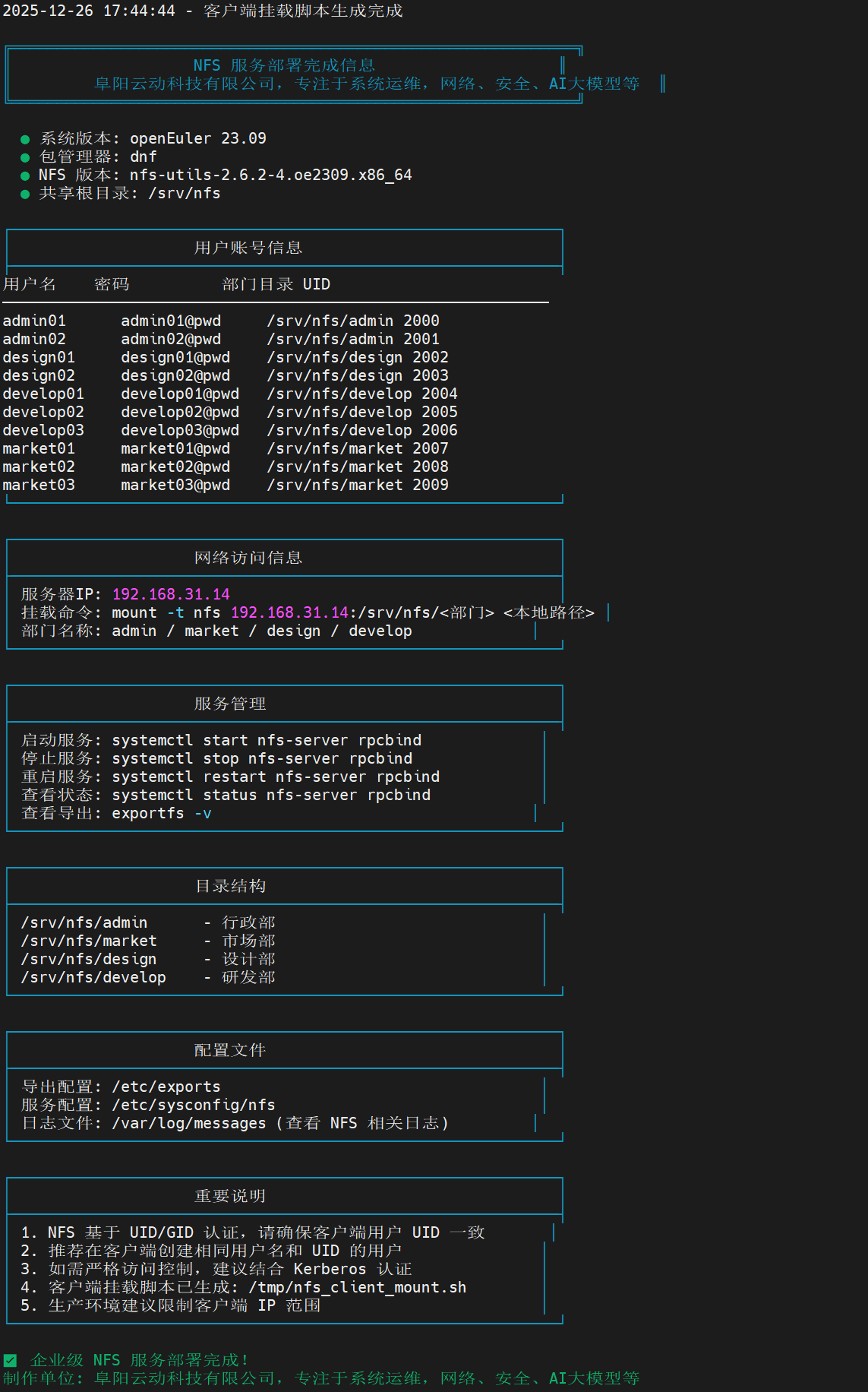The width and height of the screenshot is (868, 1392).
Task: Click note 1 about UID/GID 认证
Action: (x=253, y=1232)
